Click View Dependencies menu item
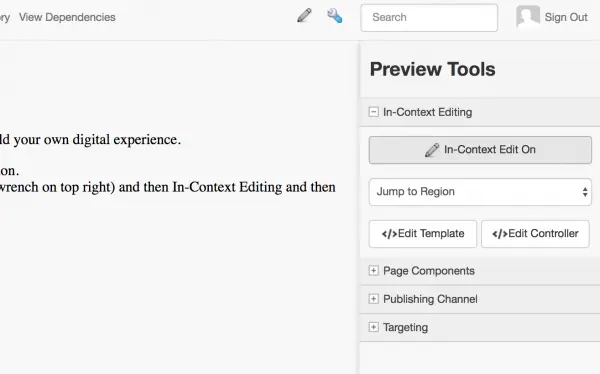 pyautogui.click(x=67, y=17)
